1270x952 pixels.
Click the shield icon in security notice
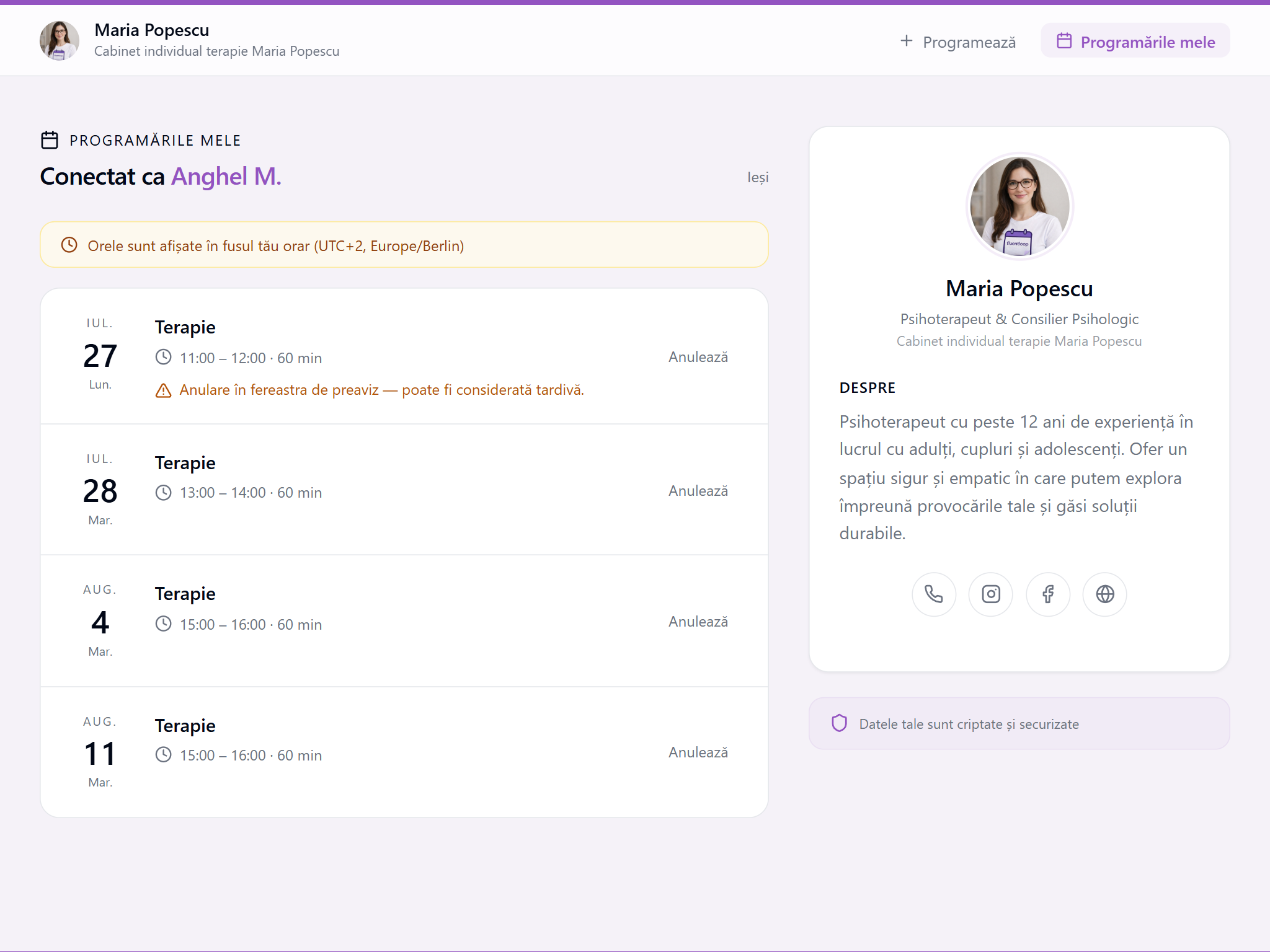click(x=840, y=723)
